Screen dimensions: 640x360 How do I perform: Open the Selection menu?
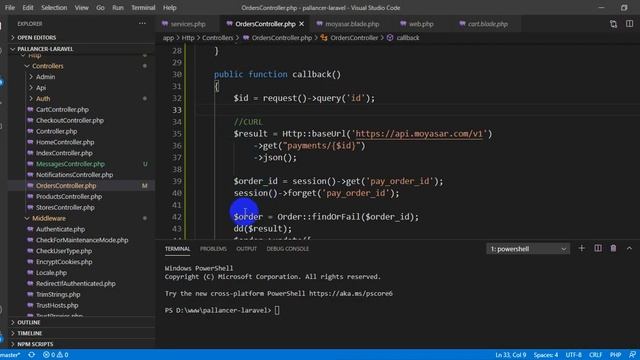[x=54, y=8]
